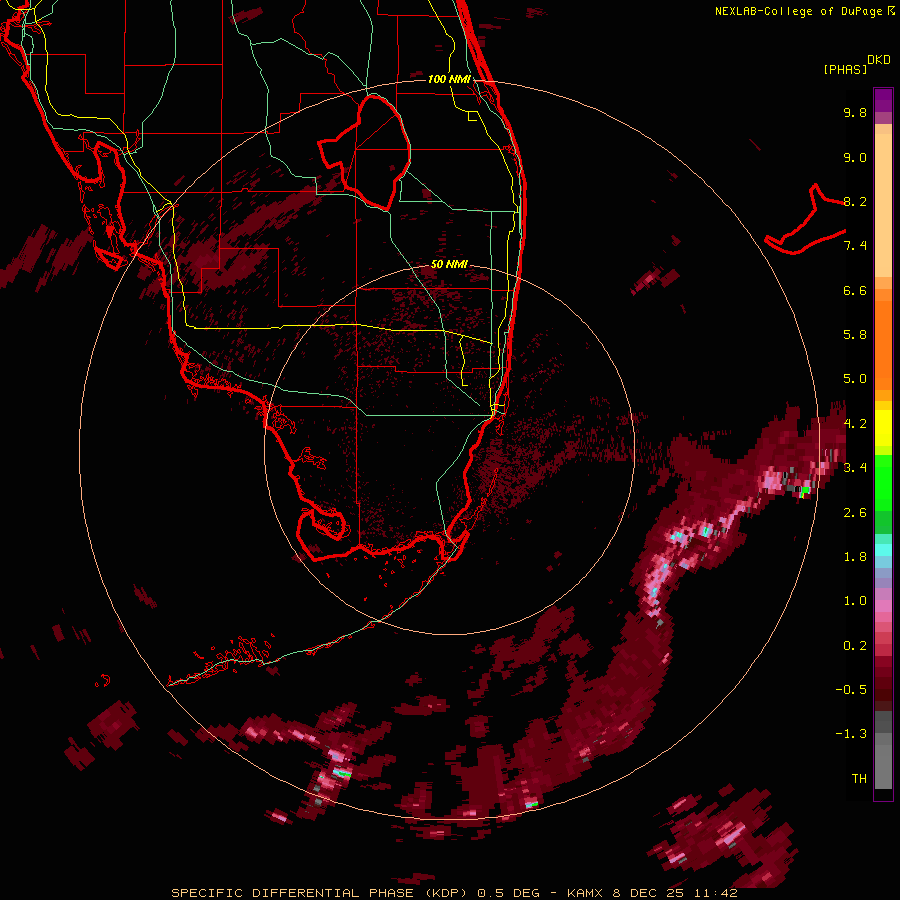Select the 7.4 scale label
The height and width of the screenshot is (900, 900).
point(855,246)
